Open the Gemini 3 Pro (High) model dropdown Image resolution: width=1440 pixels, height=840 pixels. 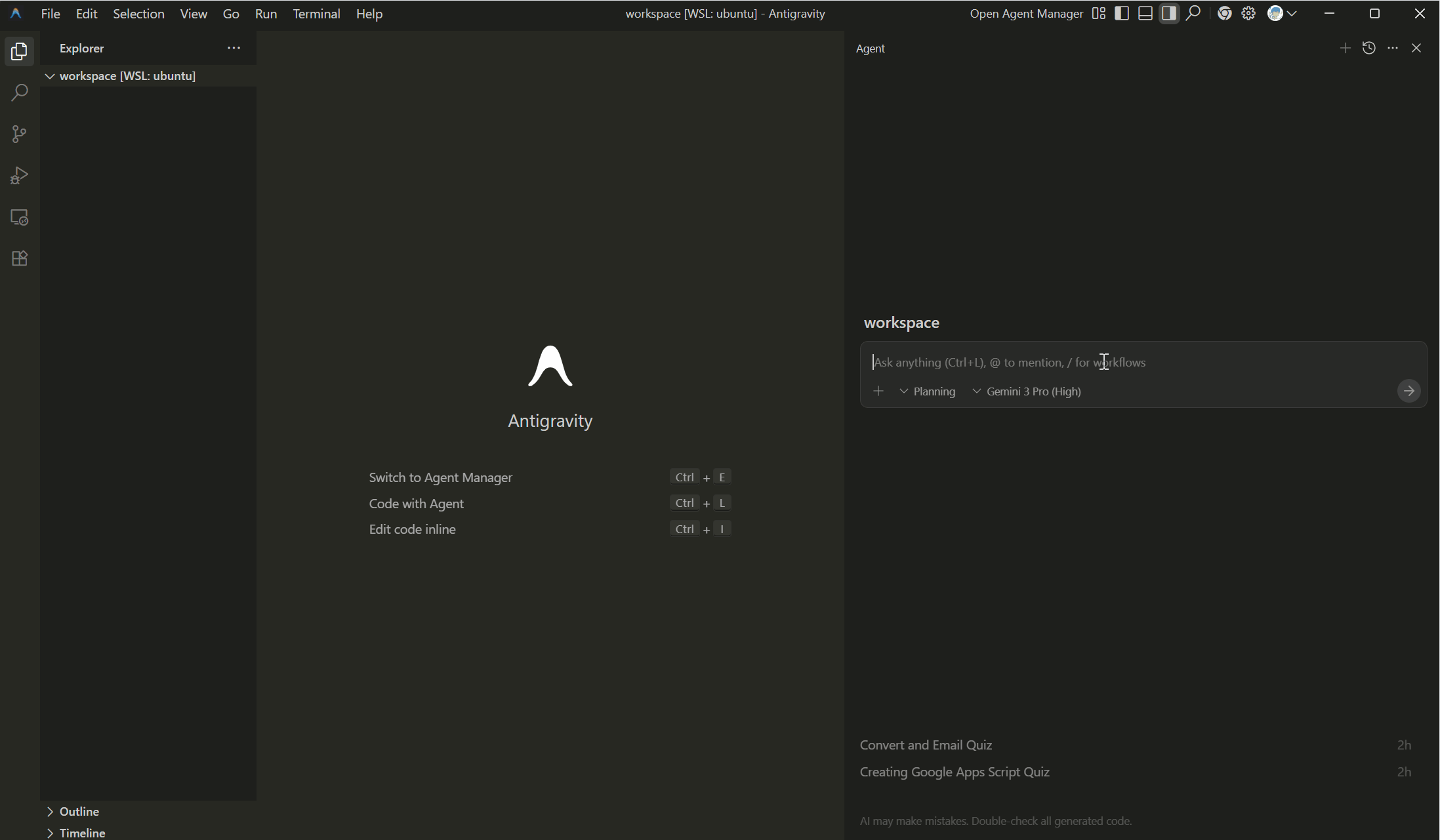1027,391
